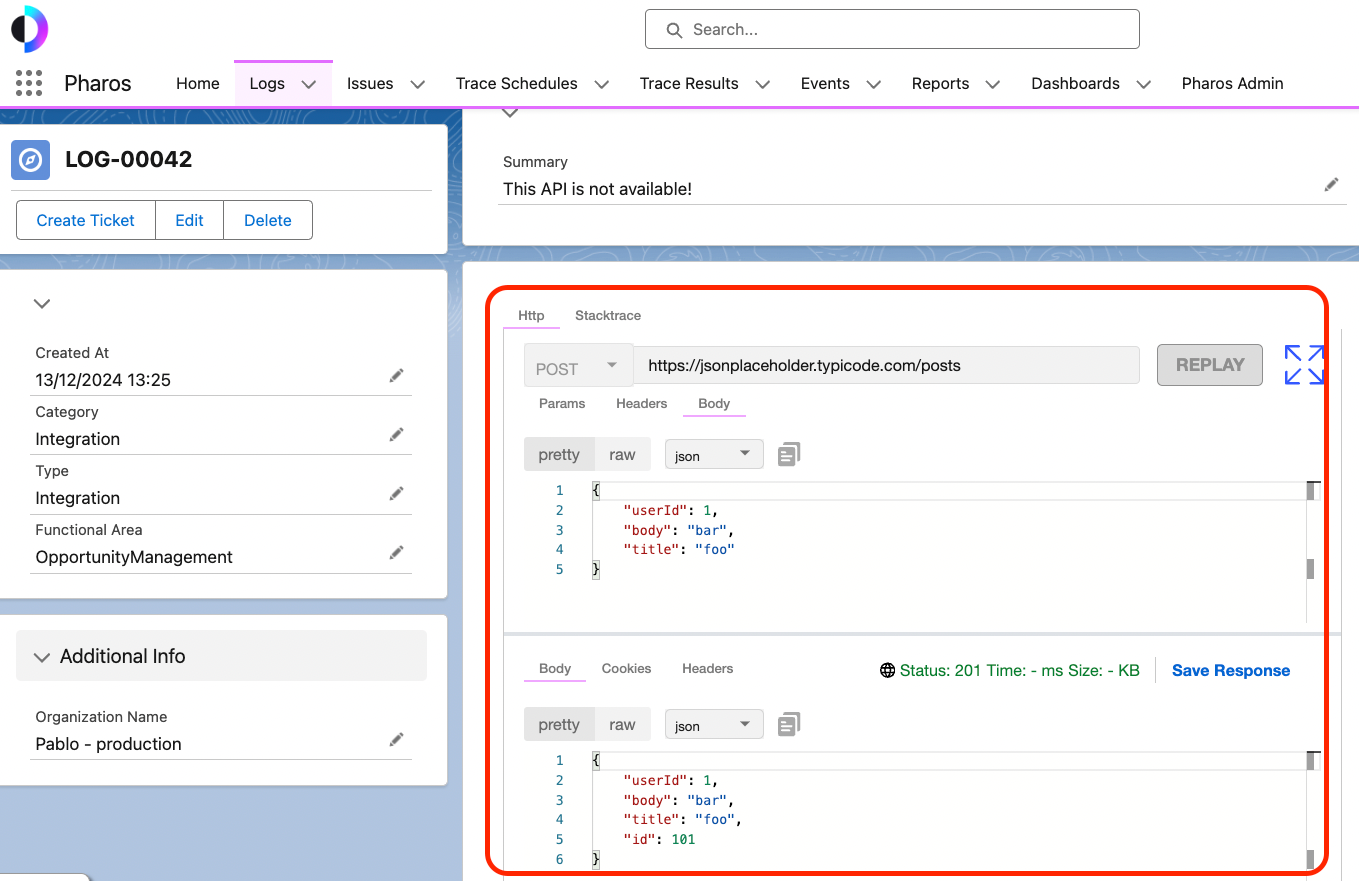
Task: Open Trace Schedules dropdown arrow
Action: point(602,85)
